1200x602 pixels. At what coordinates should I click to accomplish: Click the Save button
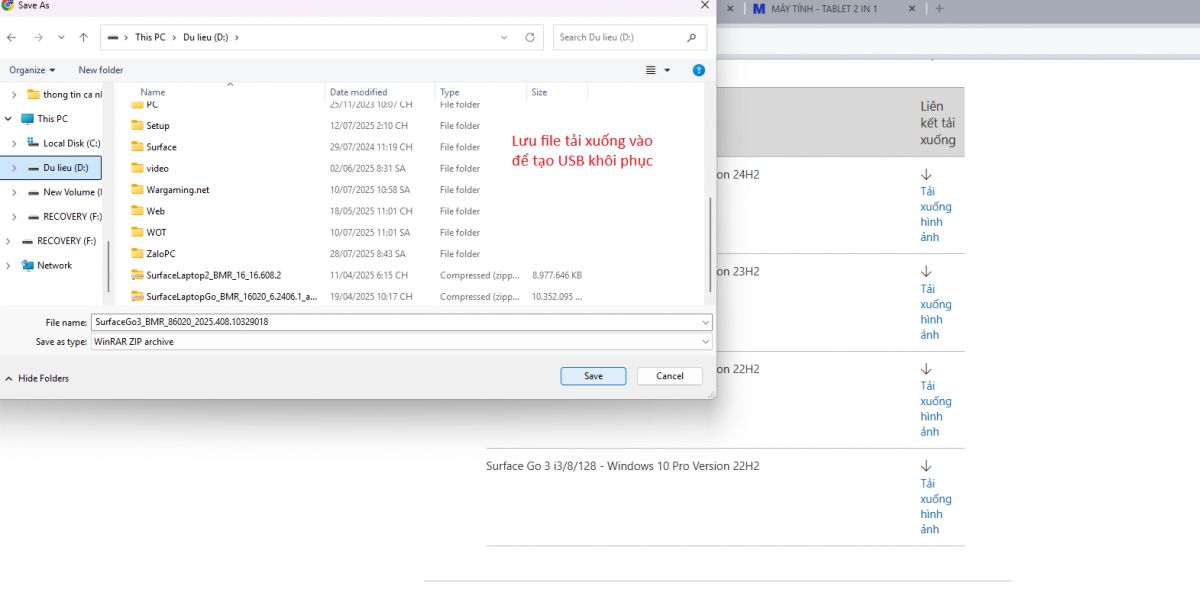tap(593, 375)
